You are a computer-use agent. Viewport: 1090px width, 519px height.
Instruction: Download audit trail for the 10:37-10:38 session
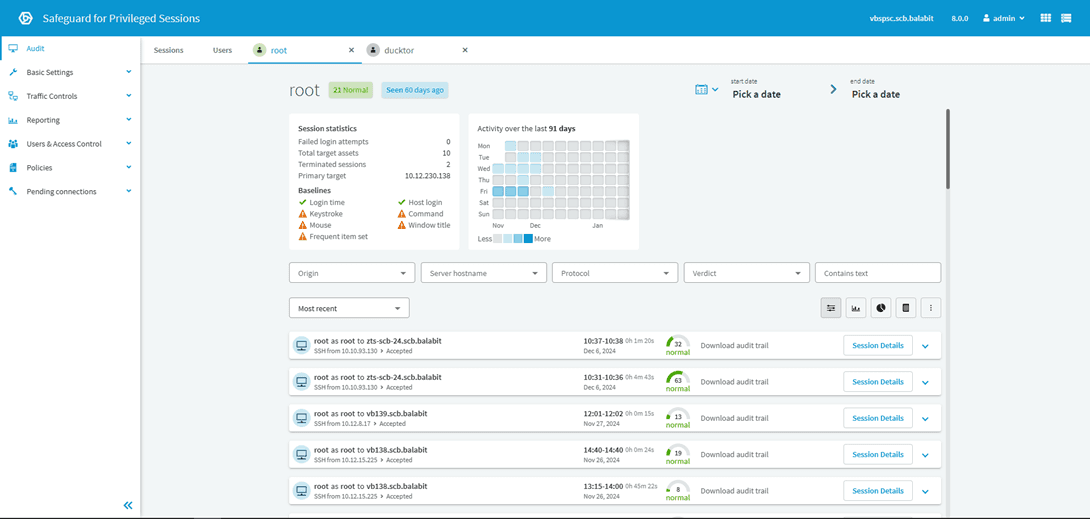(x=734, y=345)
